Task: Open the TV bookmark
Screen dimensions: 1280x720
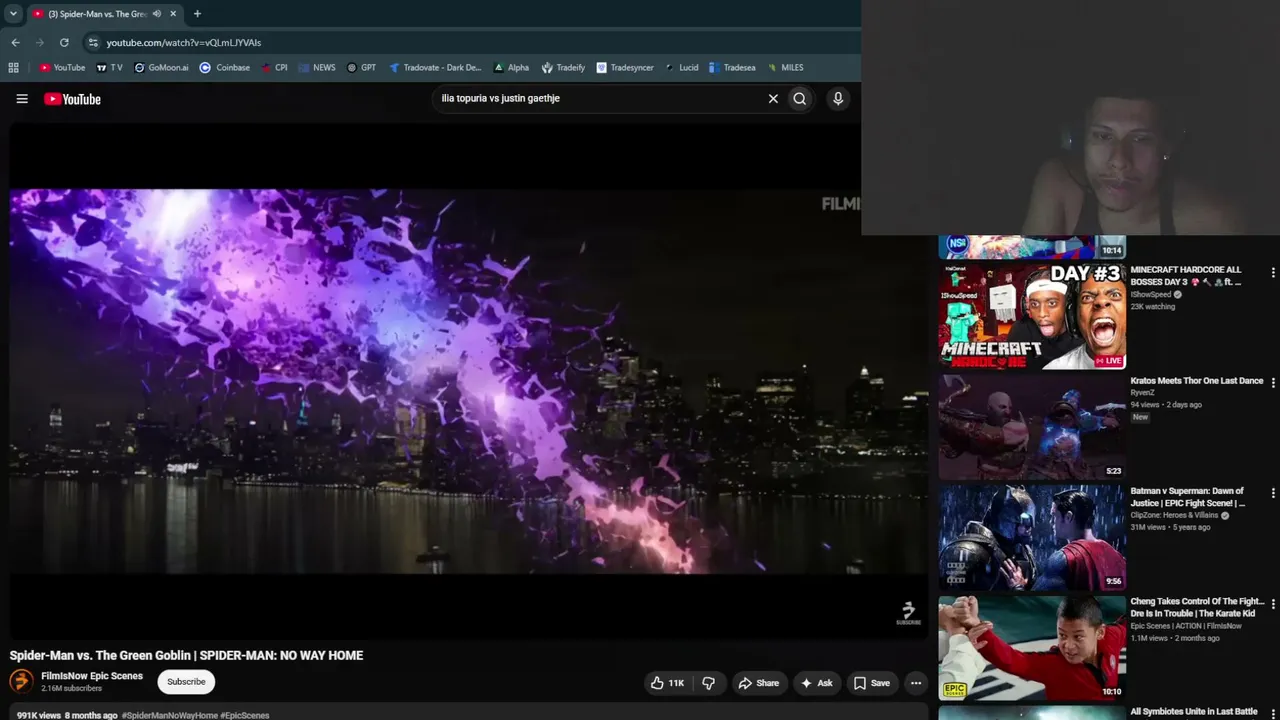Action: (x=110, y=68)
